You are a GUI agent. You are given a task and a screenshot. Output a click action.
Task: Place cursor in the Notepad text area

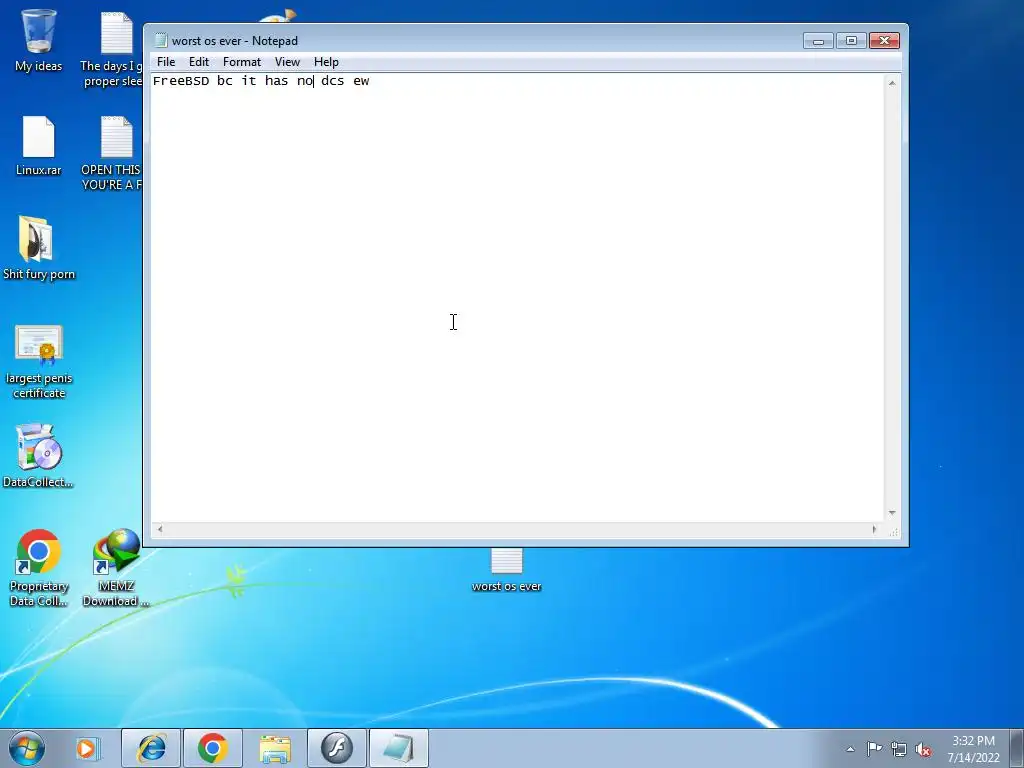517,297
